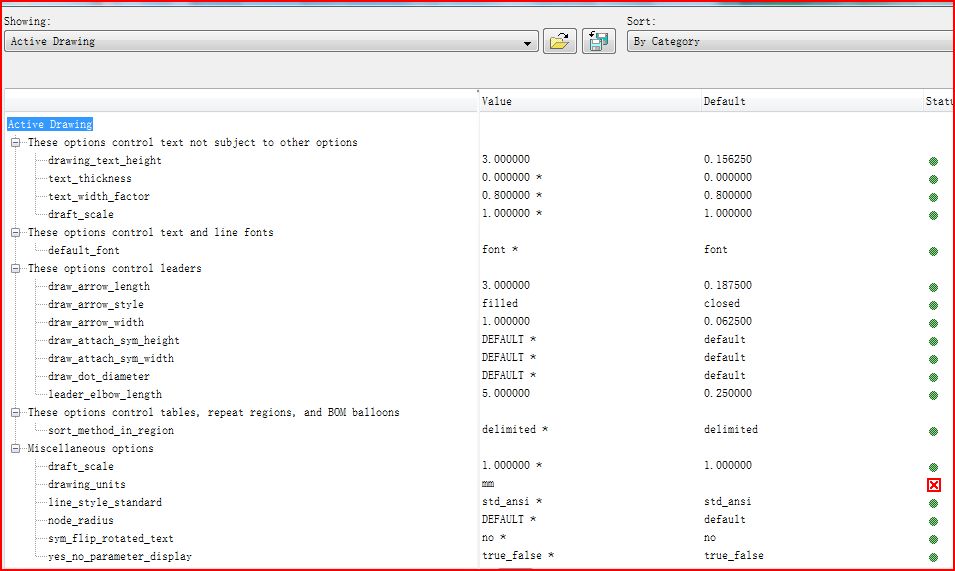Click the green status dot for text_thickness

[x=934, y=180]
